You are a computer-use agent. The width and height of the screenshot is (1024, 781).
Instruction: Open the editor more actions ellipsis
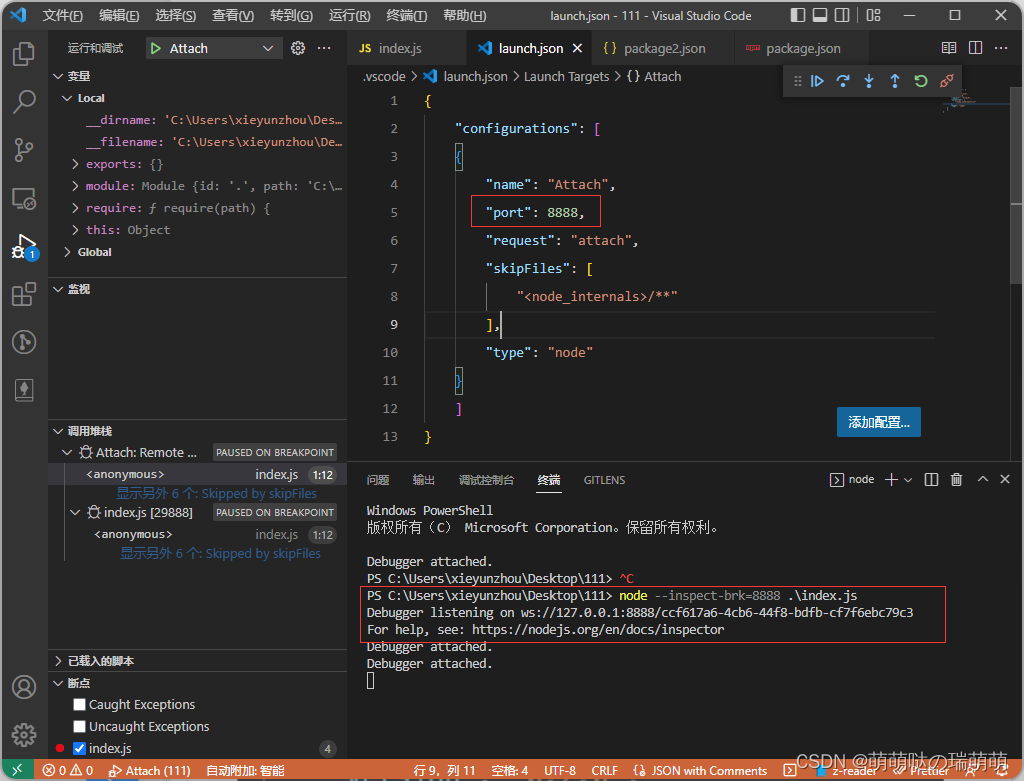point(1000,48)
